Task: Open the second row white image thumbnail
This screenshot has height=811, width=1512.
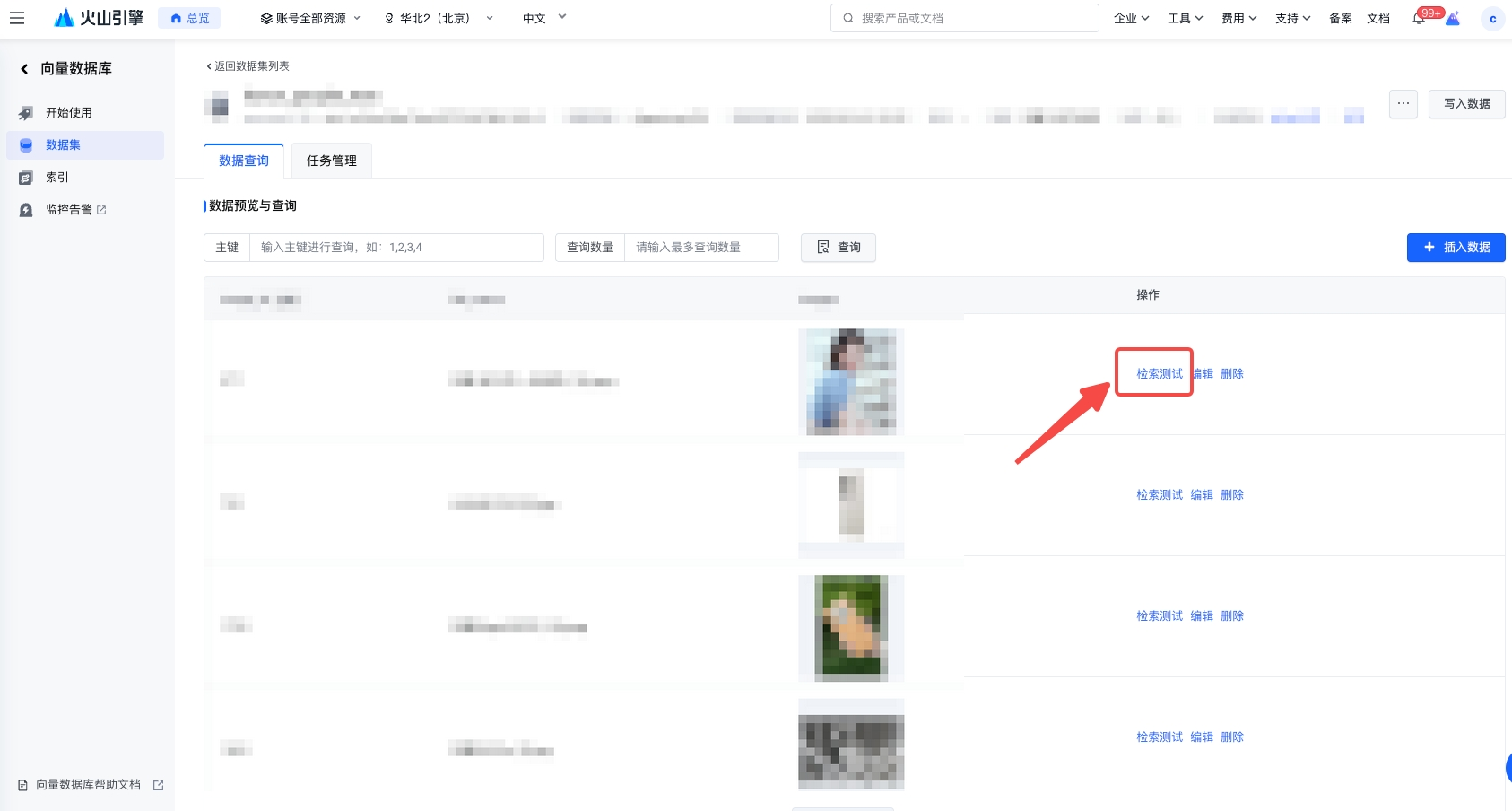Action: tap(851, 505)
